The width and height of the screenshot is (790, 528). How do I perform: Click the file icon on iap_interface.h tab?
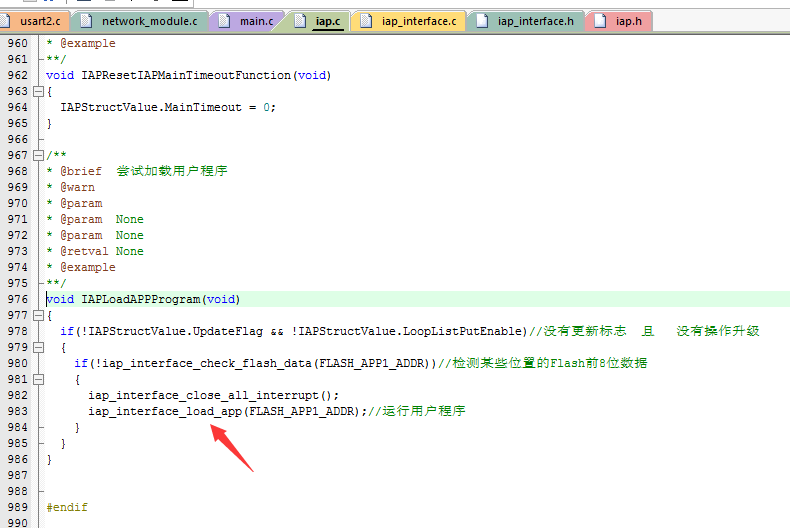pyautogui.click(x=482, y=21)
